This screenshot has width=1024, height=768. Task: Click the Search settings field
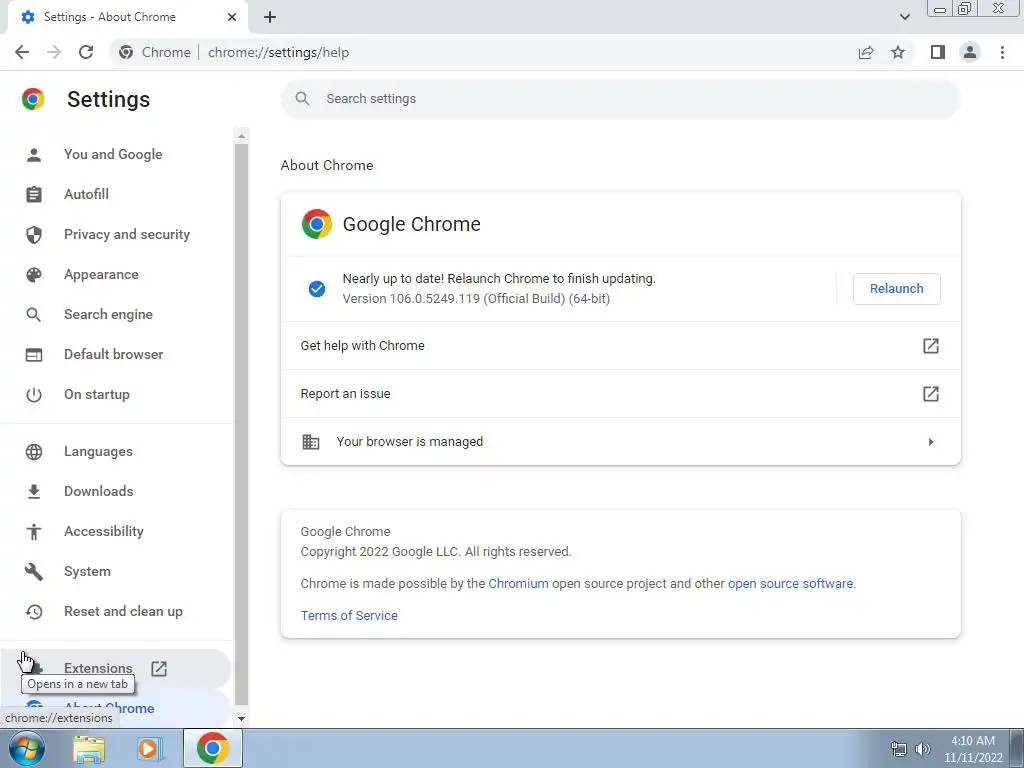[620, 99]
